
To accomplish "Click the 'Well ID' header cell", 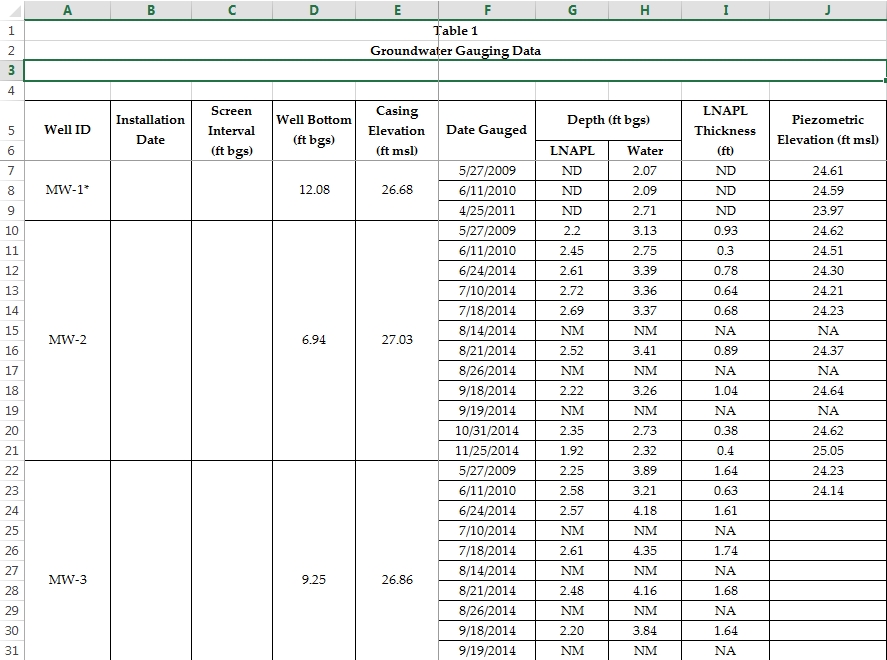I will click(67, 130).
